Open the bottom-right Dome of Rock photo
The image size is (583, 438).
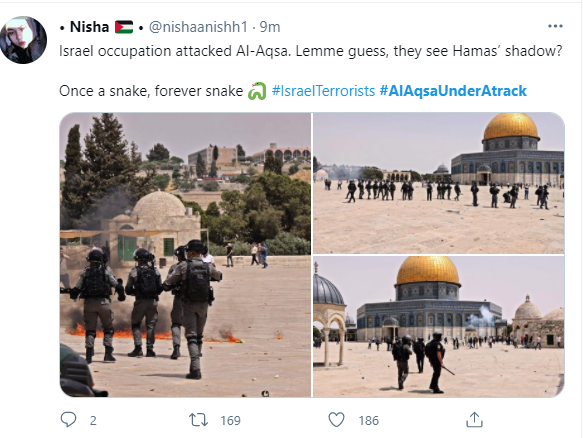point(439,327)
